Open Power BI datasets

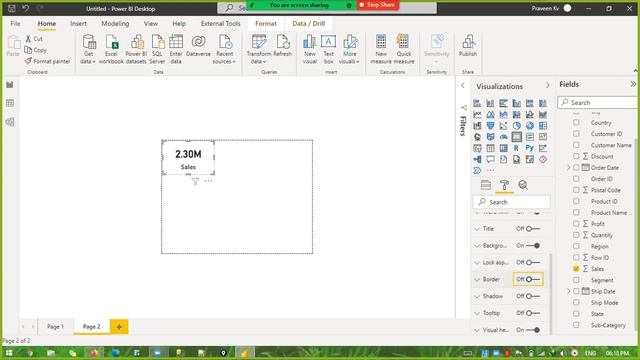[136, 49]
